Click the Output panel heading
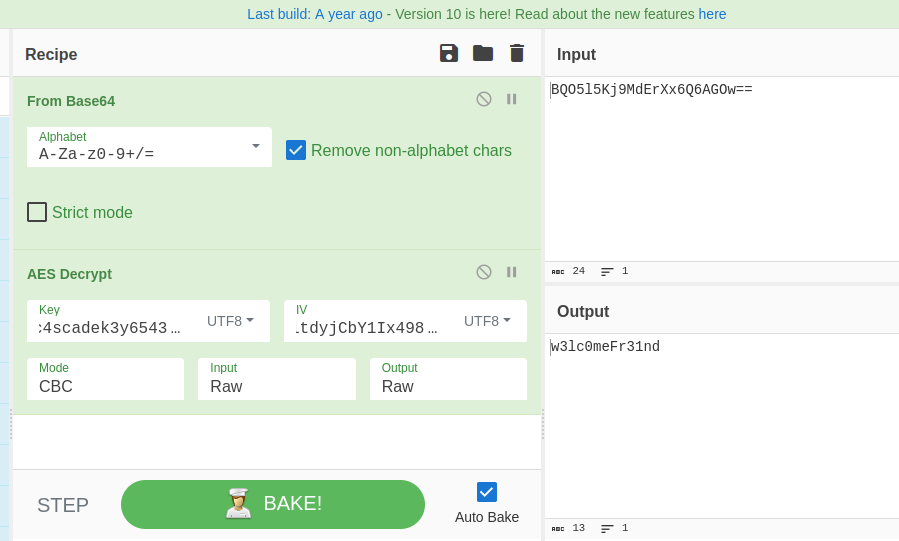The width and height of the screenshot is (899, 541). (583, 311)
